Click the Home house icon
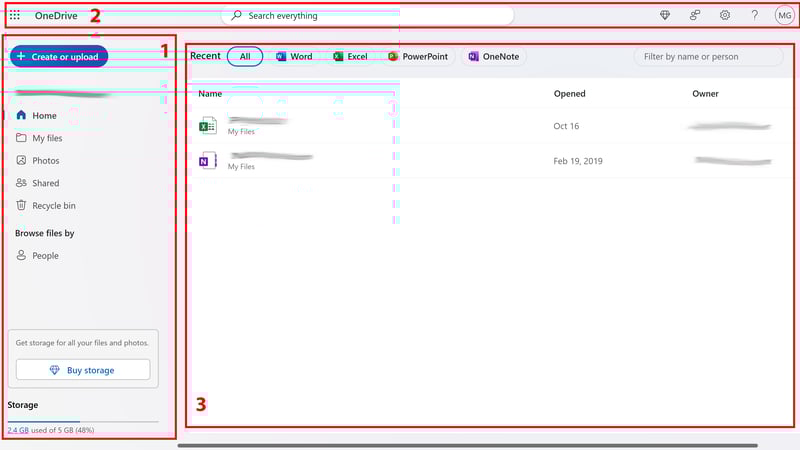Viewport: 800px width, 450px height. pos(21,115)
